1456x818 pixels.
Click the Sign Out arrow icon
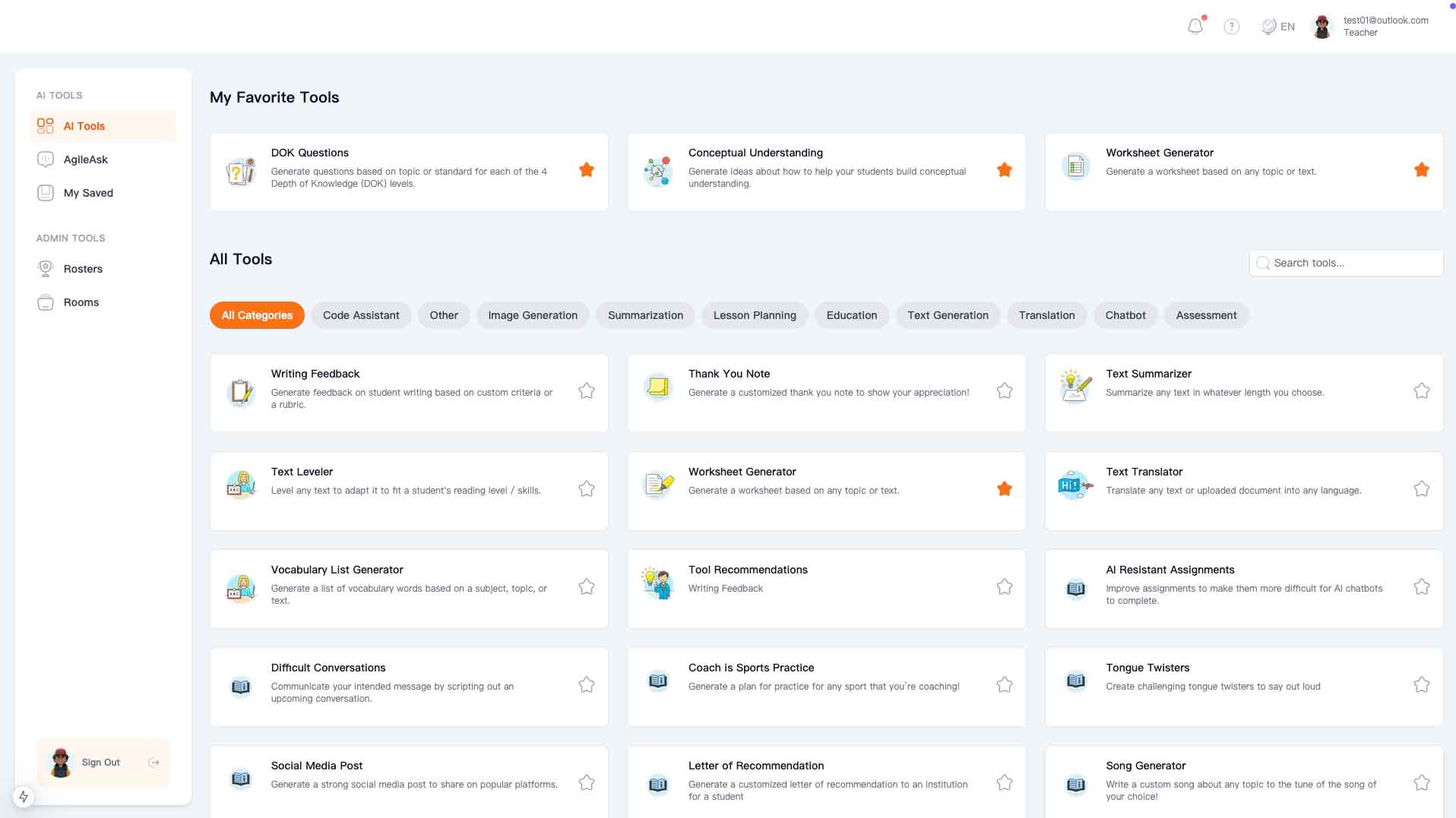click(154, 763)
